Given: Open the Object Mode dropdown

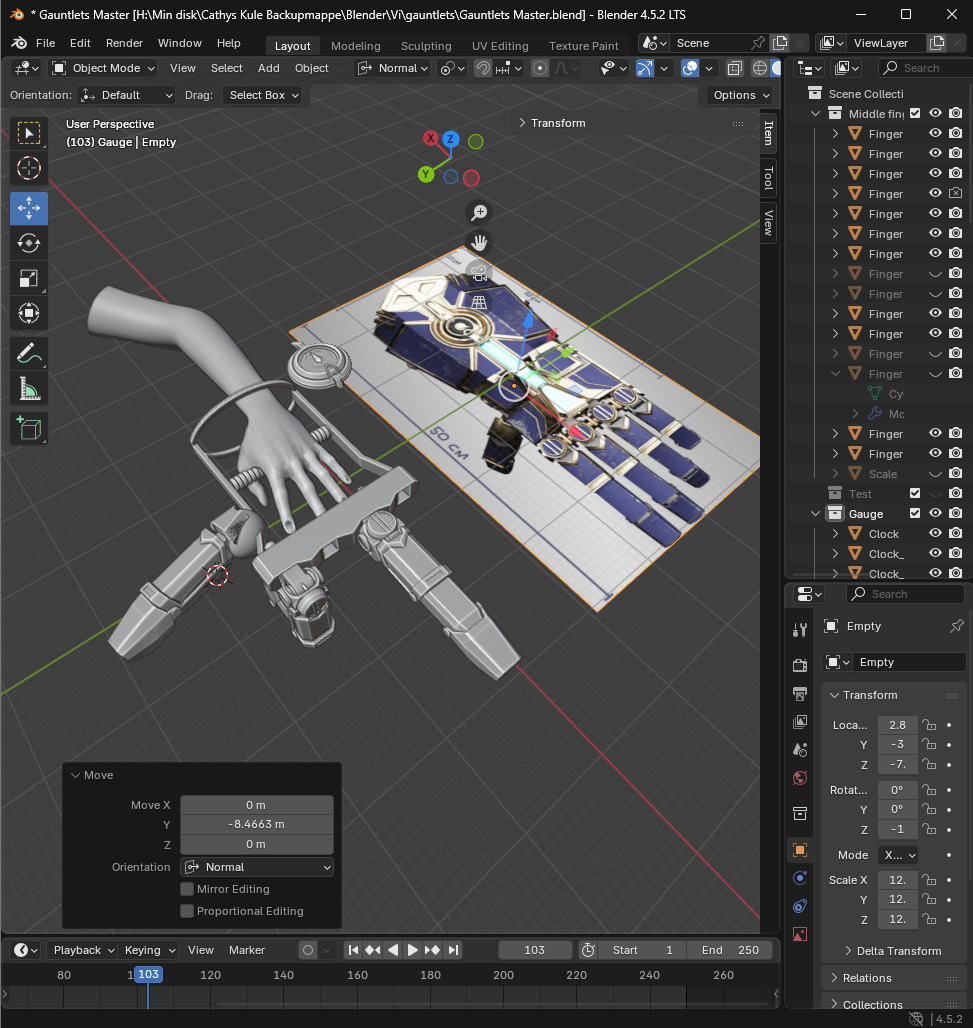Looking at the screenshot, I should [x=104, y=68].
